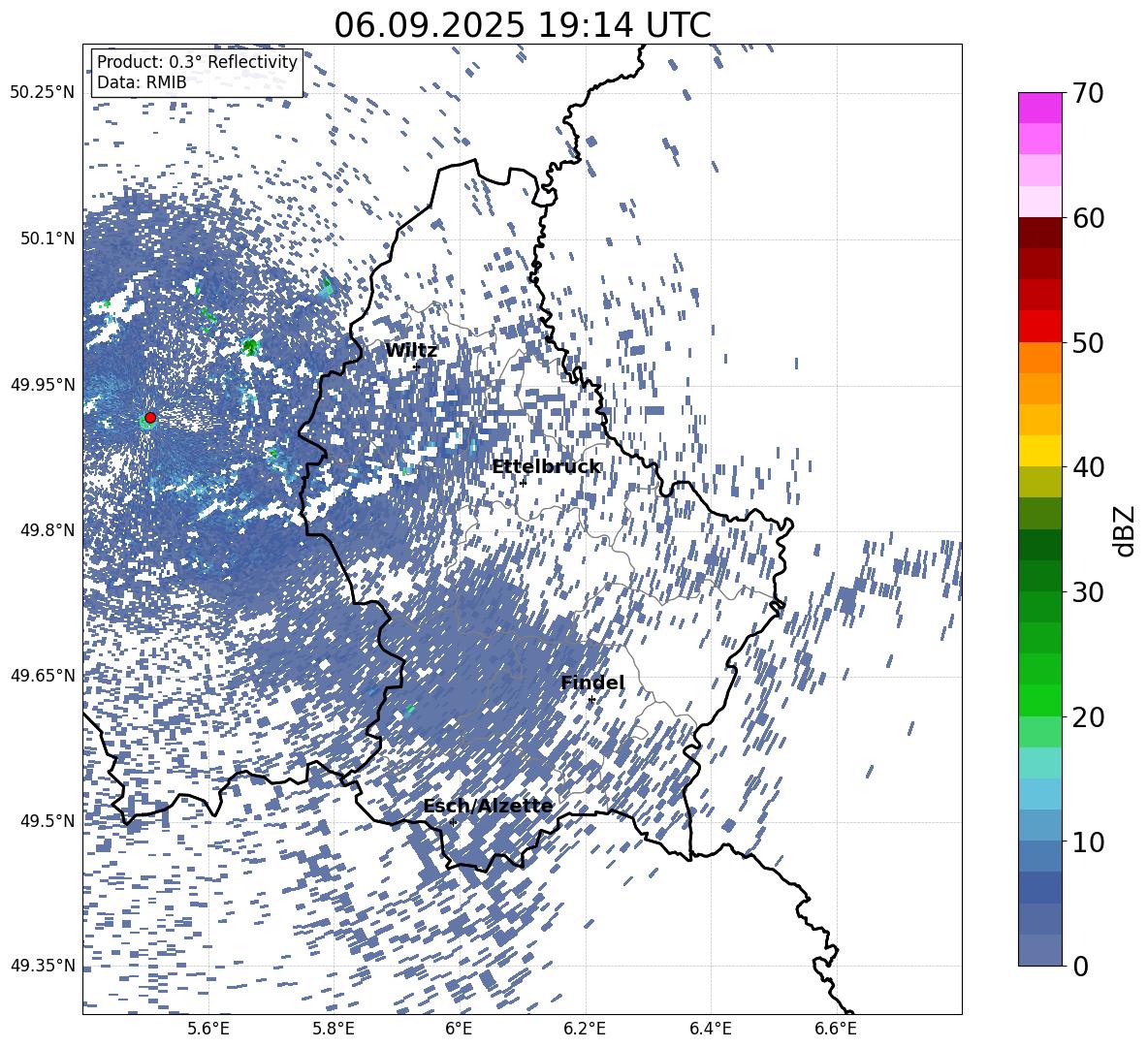Click the 49.5°N latitude label
The width and height of the screenshot is (1148, 1048).
[47, 820]
